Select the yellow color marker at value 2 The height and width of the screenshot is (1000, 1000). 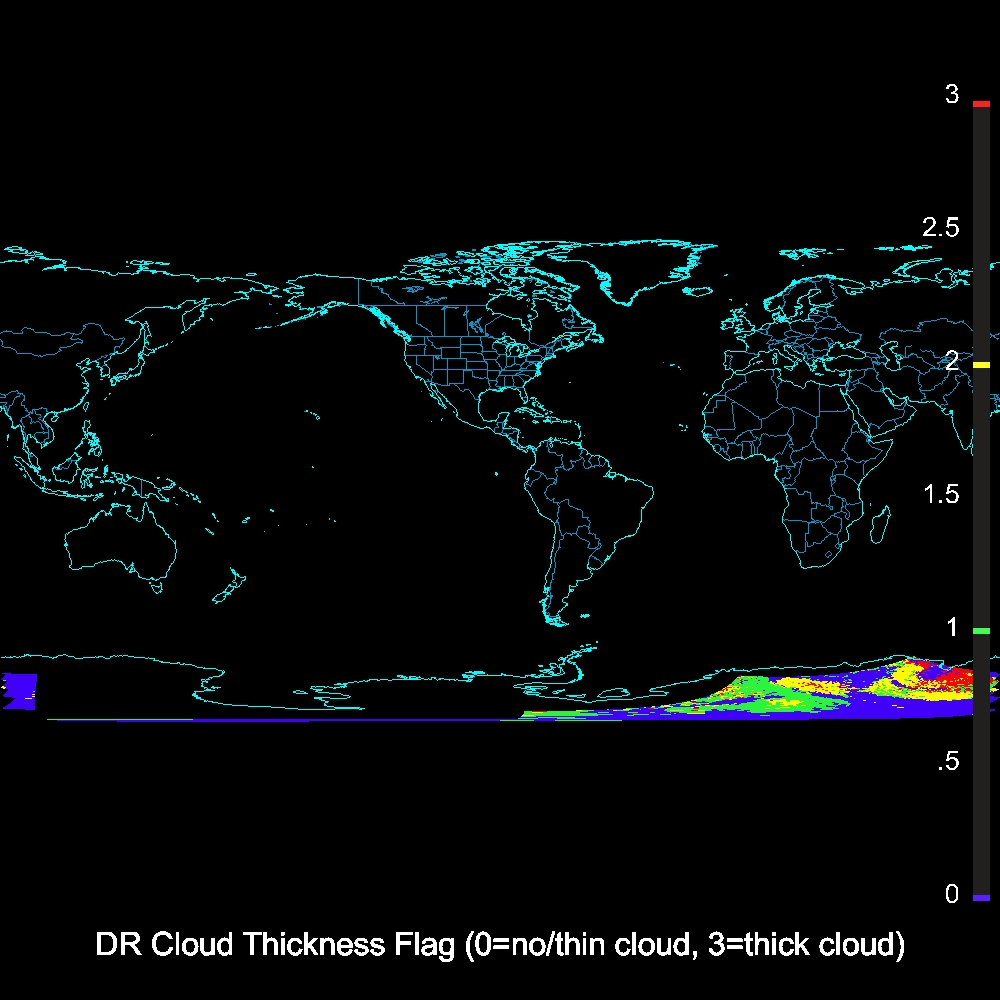tap(981, 366)
